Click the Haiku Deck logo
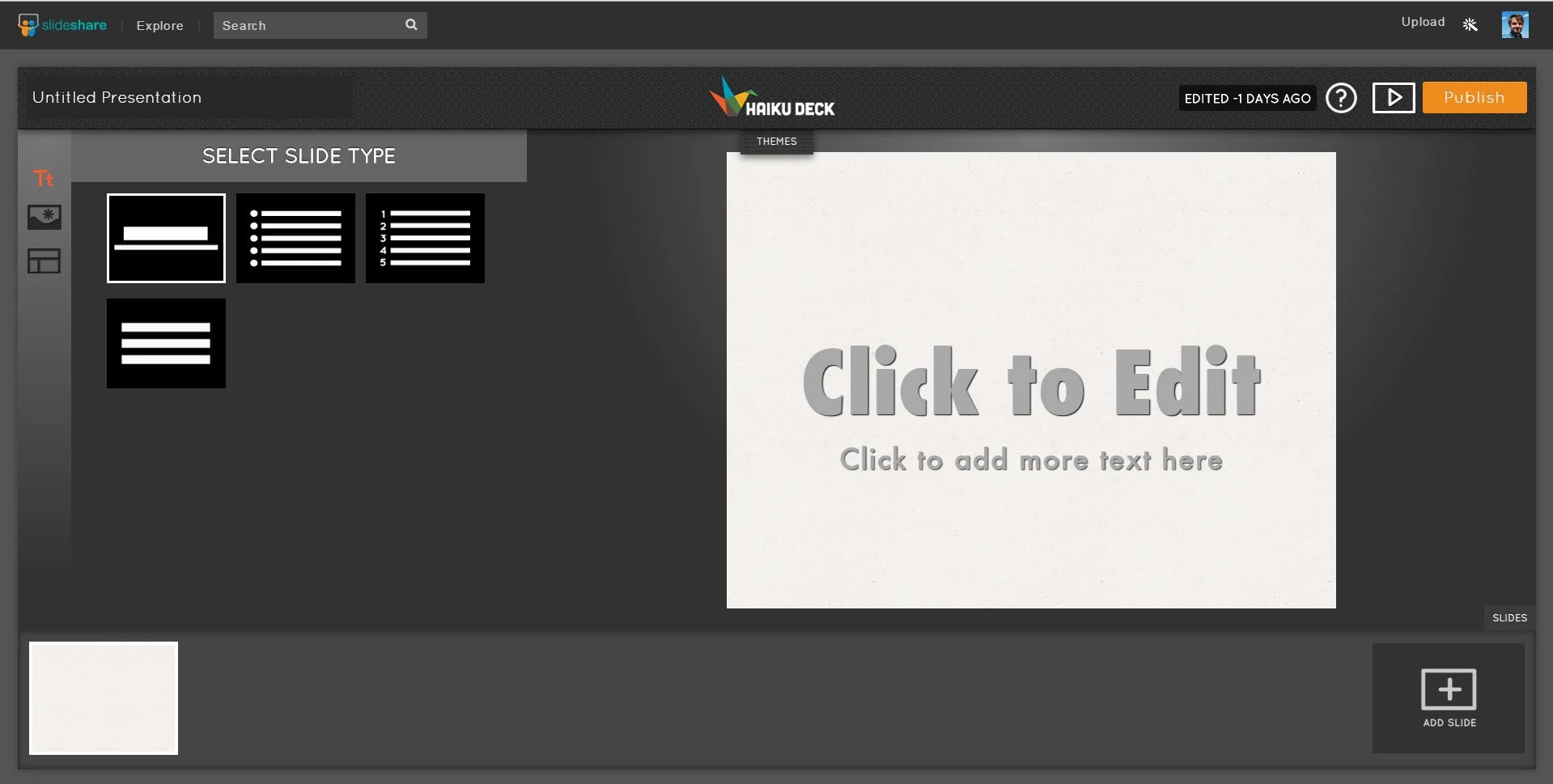The width and height of the screenshot is (1553, 784). (x=773, y=97)
